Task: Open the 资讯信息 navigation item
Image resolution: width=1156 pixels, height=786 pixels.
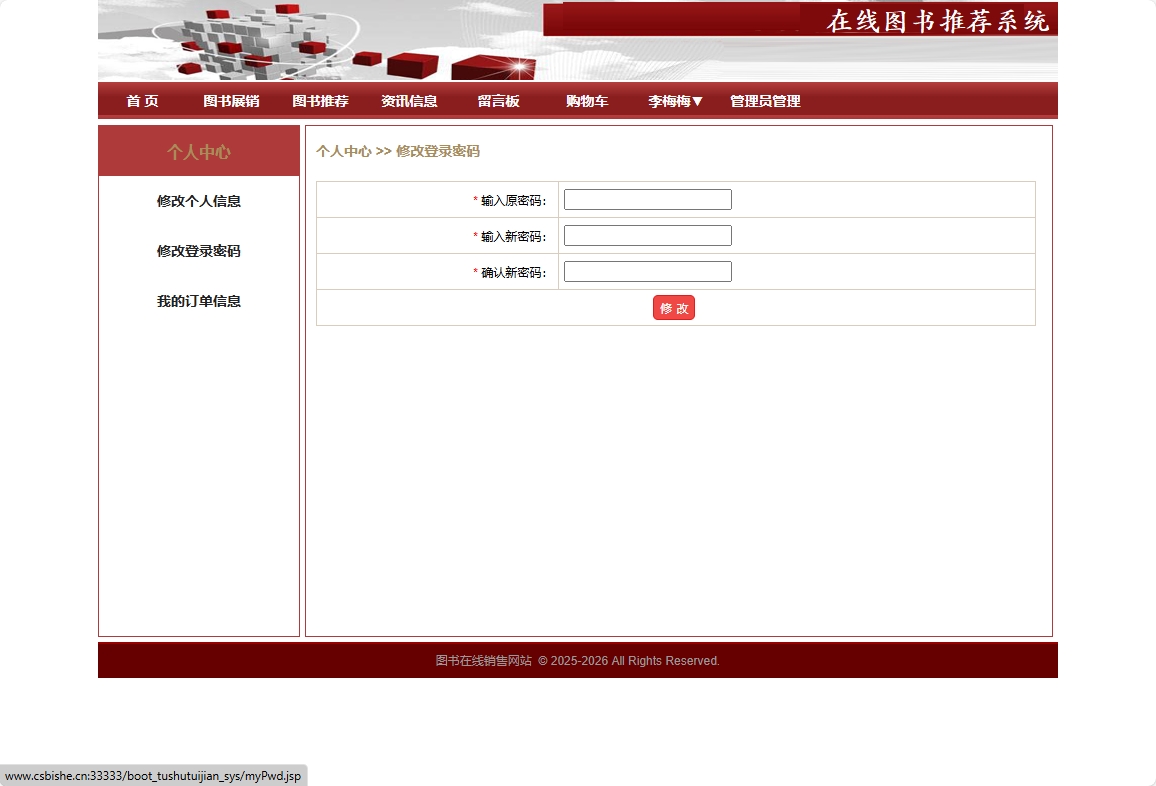Action: tap(409, 100)
